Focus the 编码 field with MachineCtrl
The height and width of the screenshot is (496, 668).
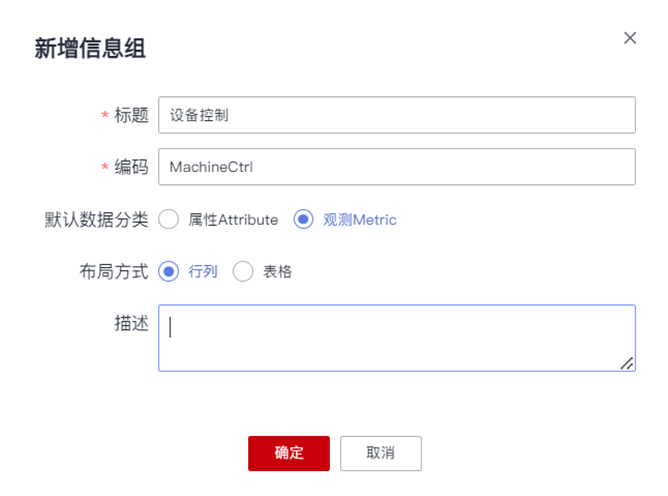pos(396,167)
